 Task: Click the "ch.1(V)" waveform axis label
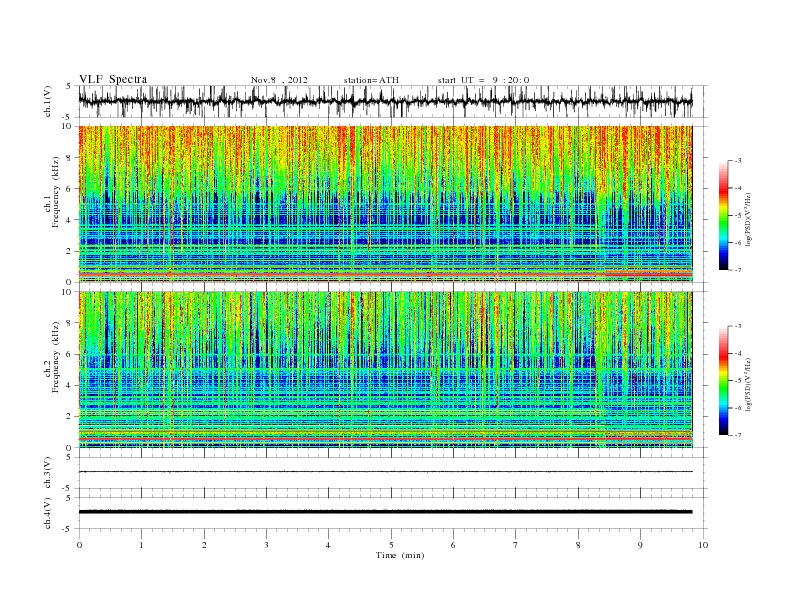point(48,102)
